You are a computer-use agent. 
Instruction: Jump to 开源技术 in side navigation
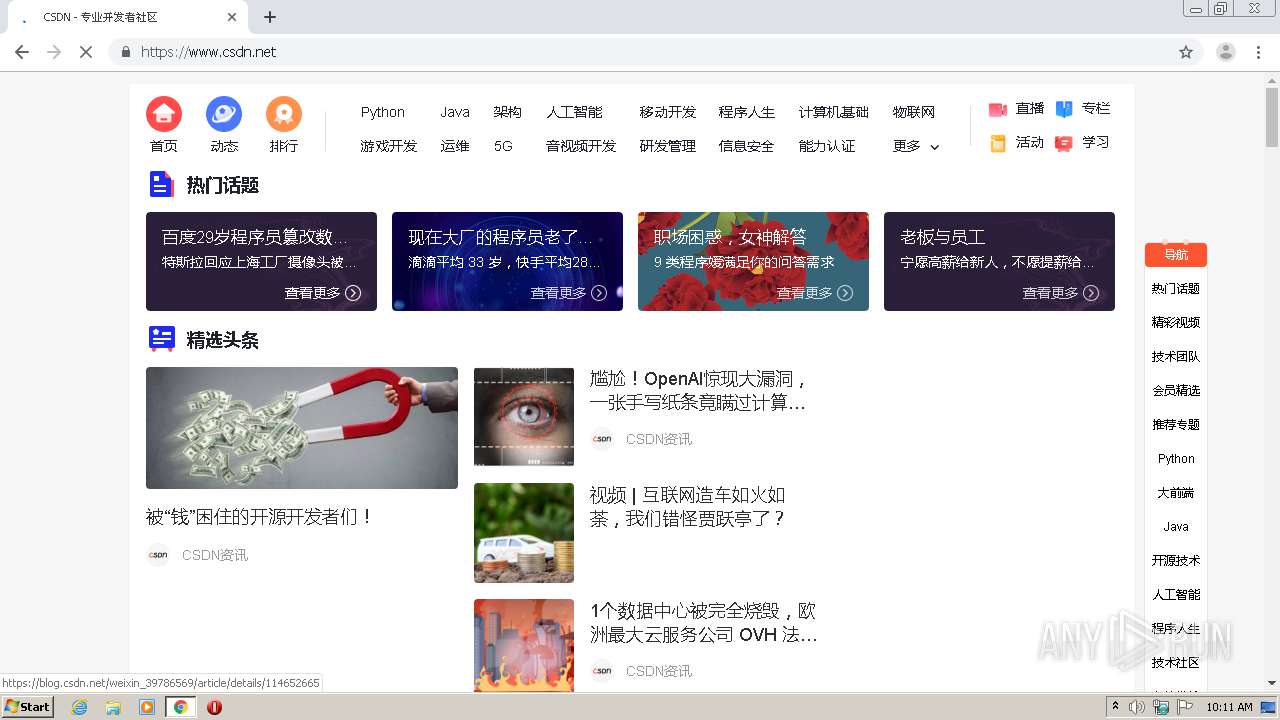pyautogui.click(x=1176, y=561)
